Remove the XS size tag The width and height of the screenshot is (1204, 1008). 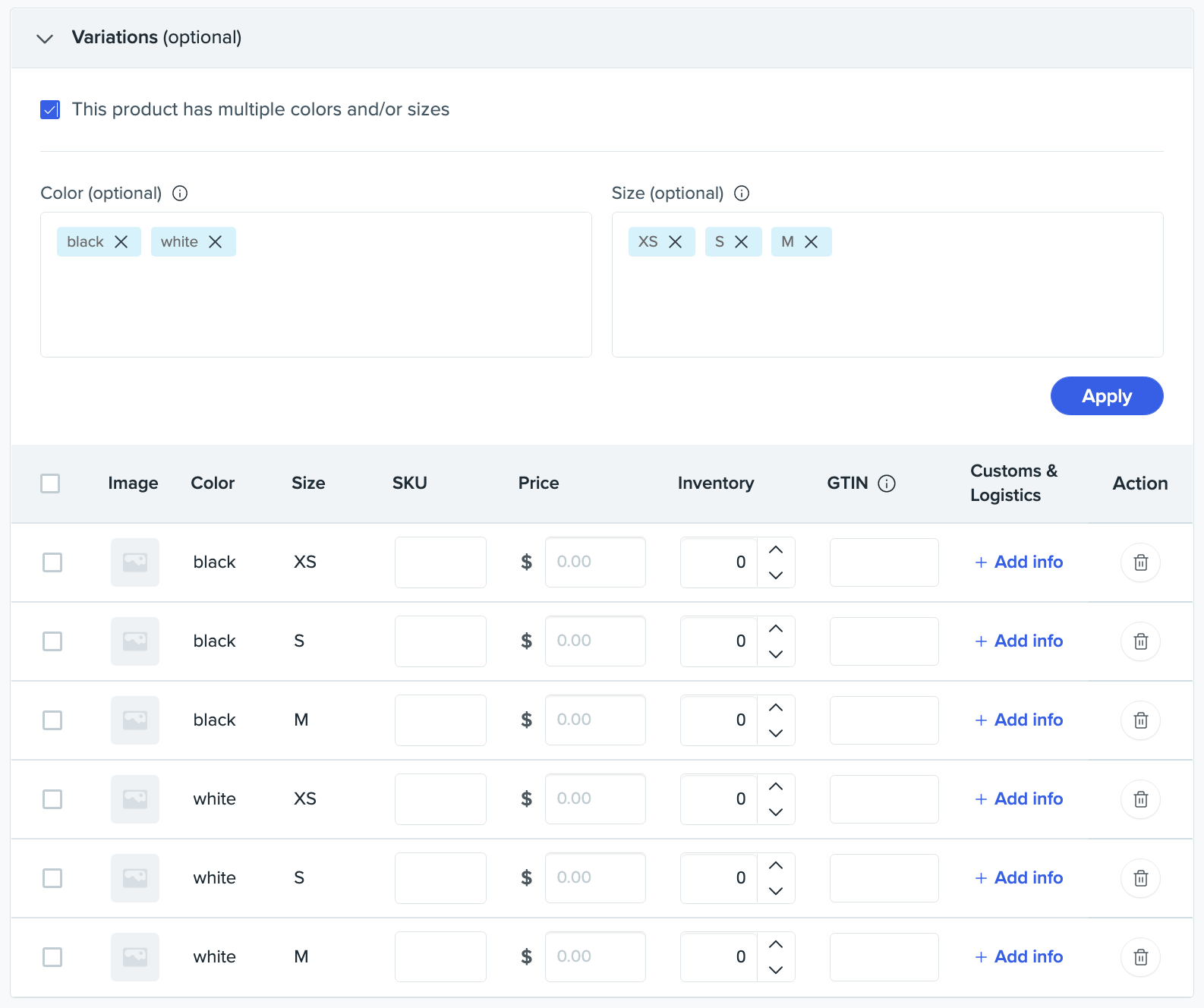(x=675, y=242)
